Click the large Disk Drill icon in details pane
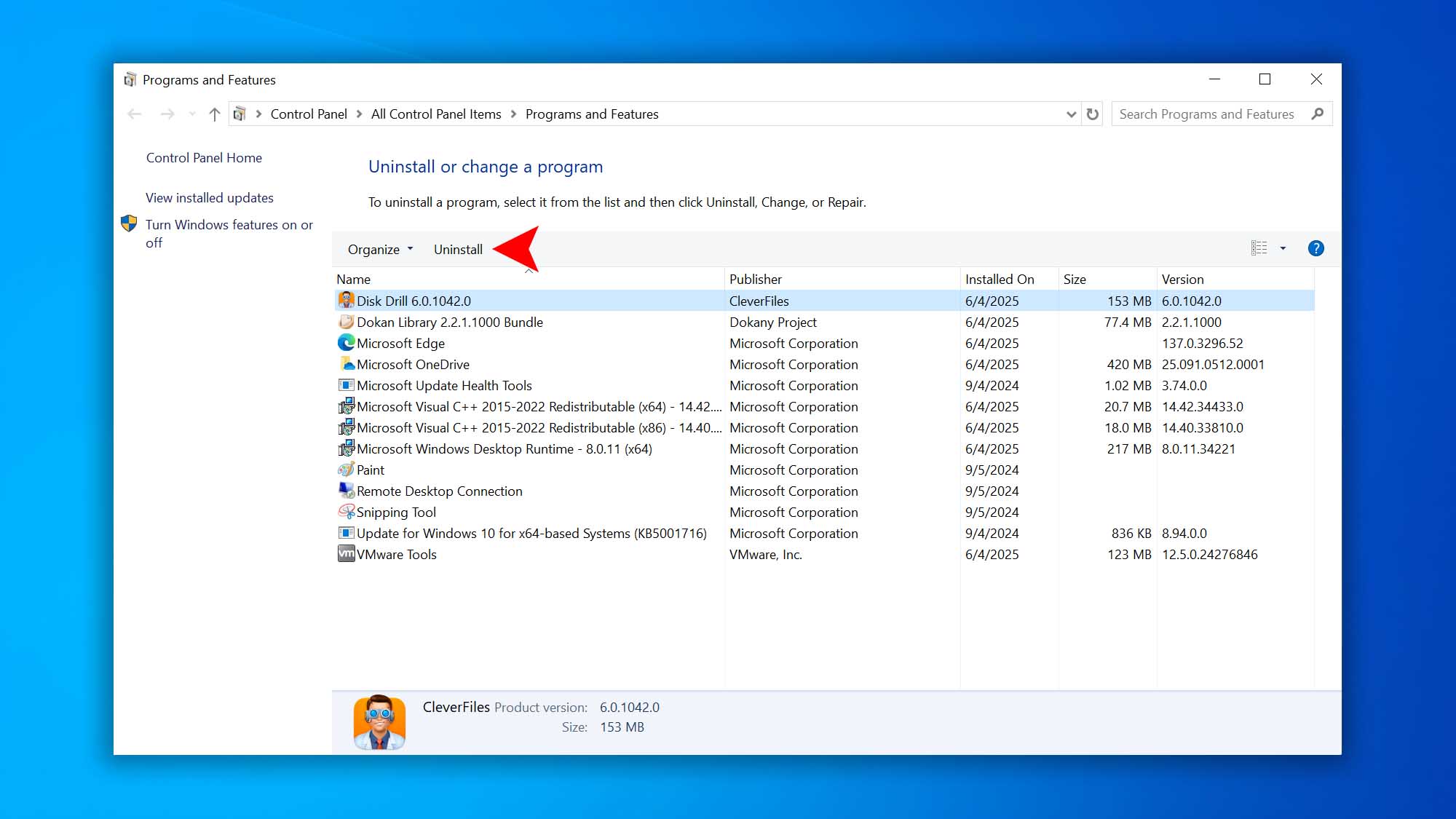The width and height of the screenshot is (1456, 819). click(379, 721)
